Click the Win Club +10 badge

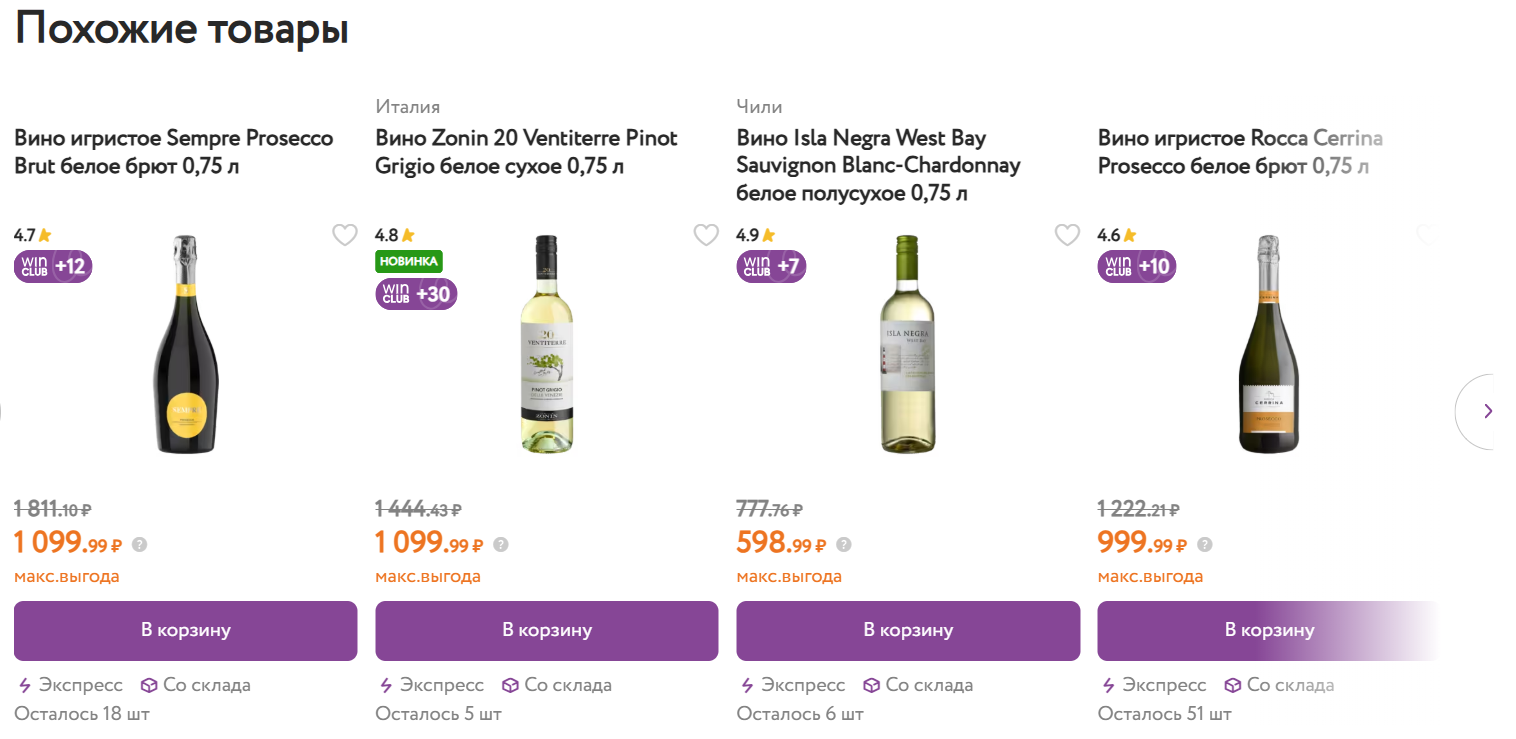click(x=1137, y=266)
